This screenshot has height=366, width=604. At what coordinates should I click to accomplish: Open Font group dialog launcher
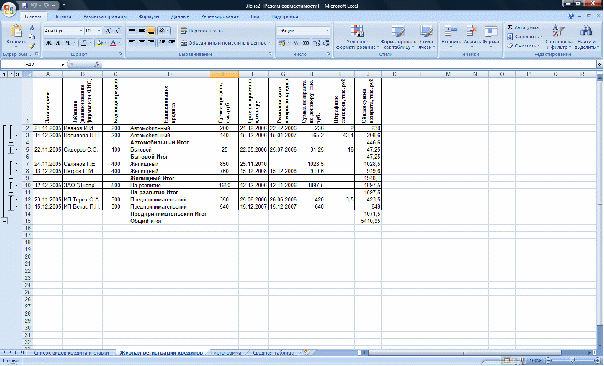tap(121, 54)
